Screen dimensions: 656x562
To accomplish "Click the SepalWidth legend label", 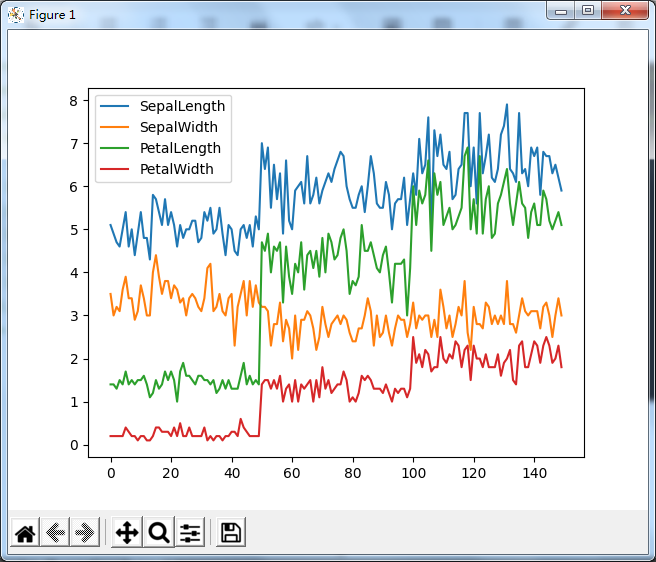I will [x=179, y=127].
